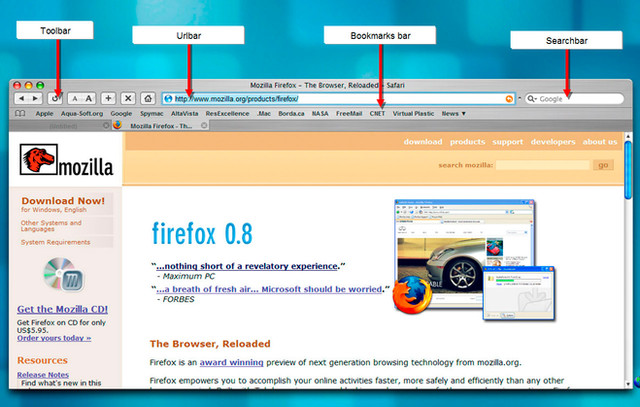The width and height of the screenshot is (640, 407).
Task: Click the orange SnapBack arrow in the URL bar
Action: (x=509, y=99)
